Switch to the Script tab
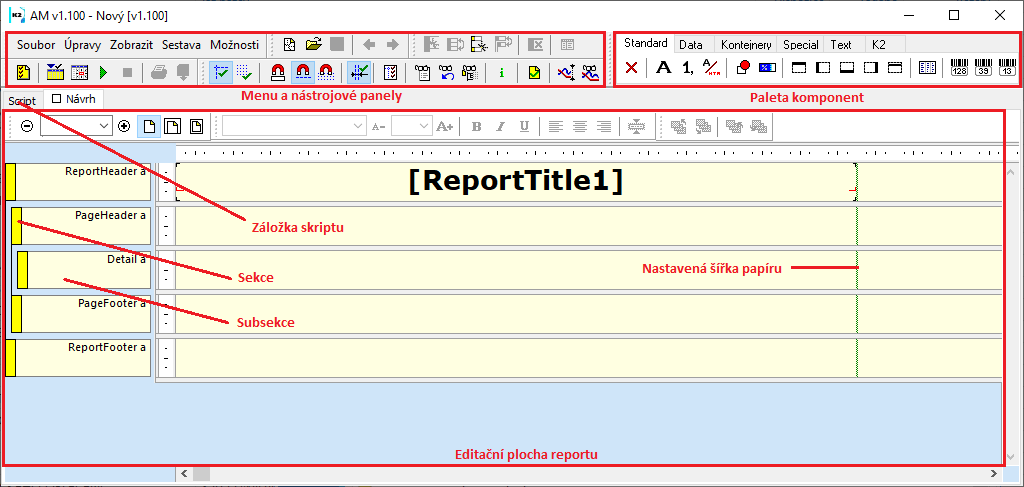 pos(22,101)
